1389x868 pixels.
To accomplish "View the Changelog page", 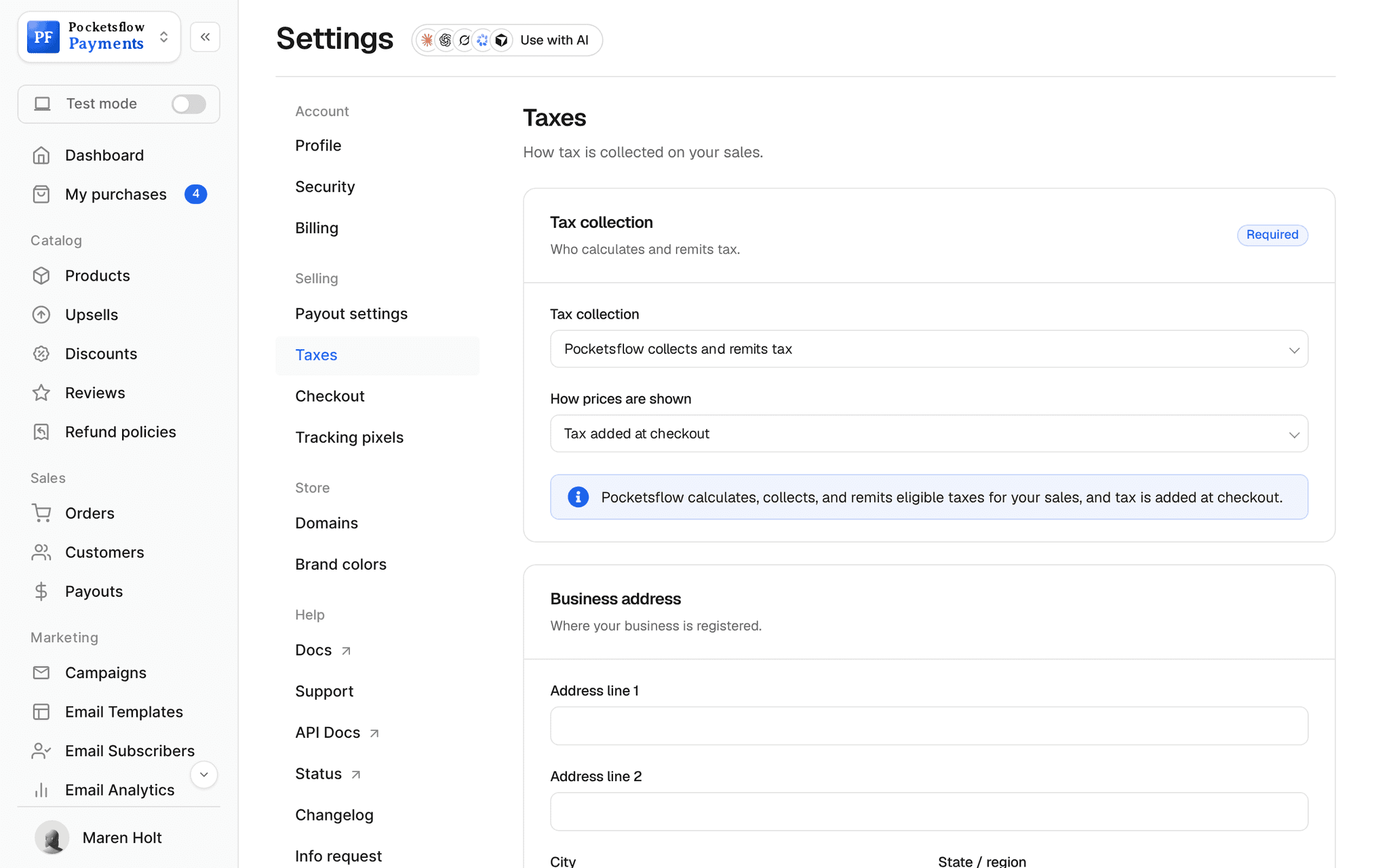I will click(x=334, y=816).
